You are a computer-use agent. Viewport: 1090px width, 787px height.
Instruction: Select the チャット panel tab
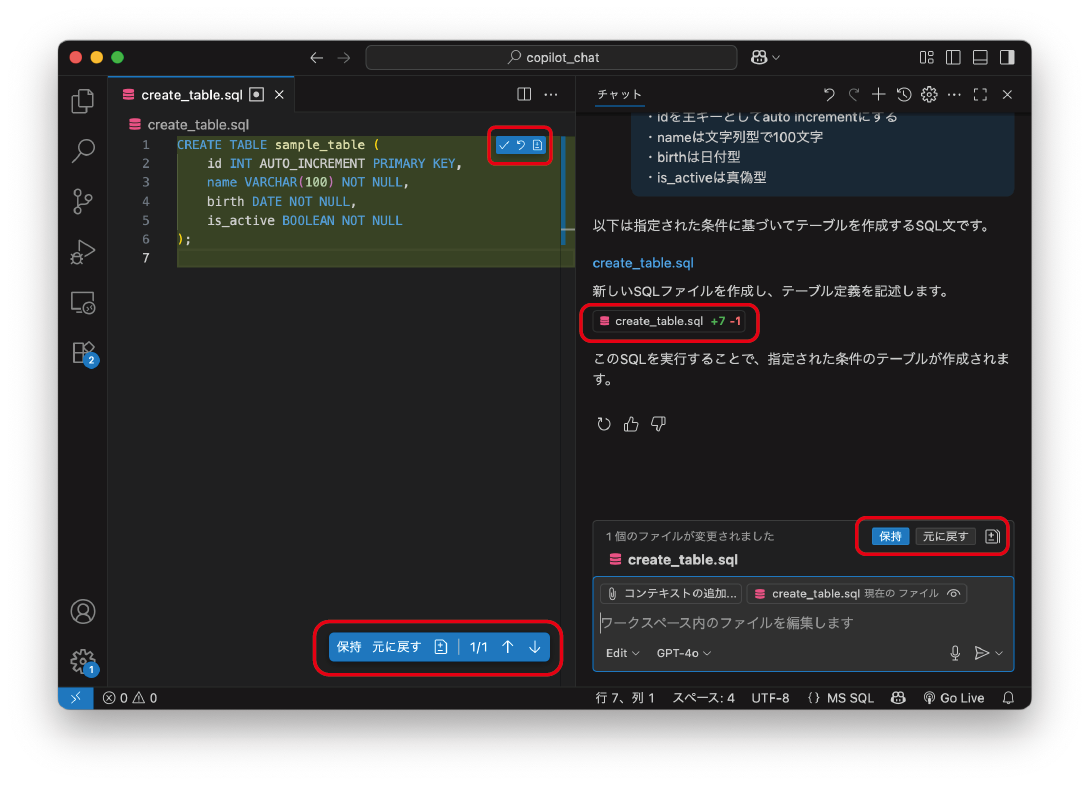619,95
